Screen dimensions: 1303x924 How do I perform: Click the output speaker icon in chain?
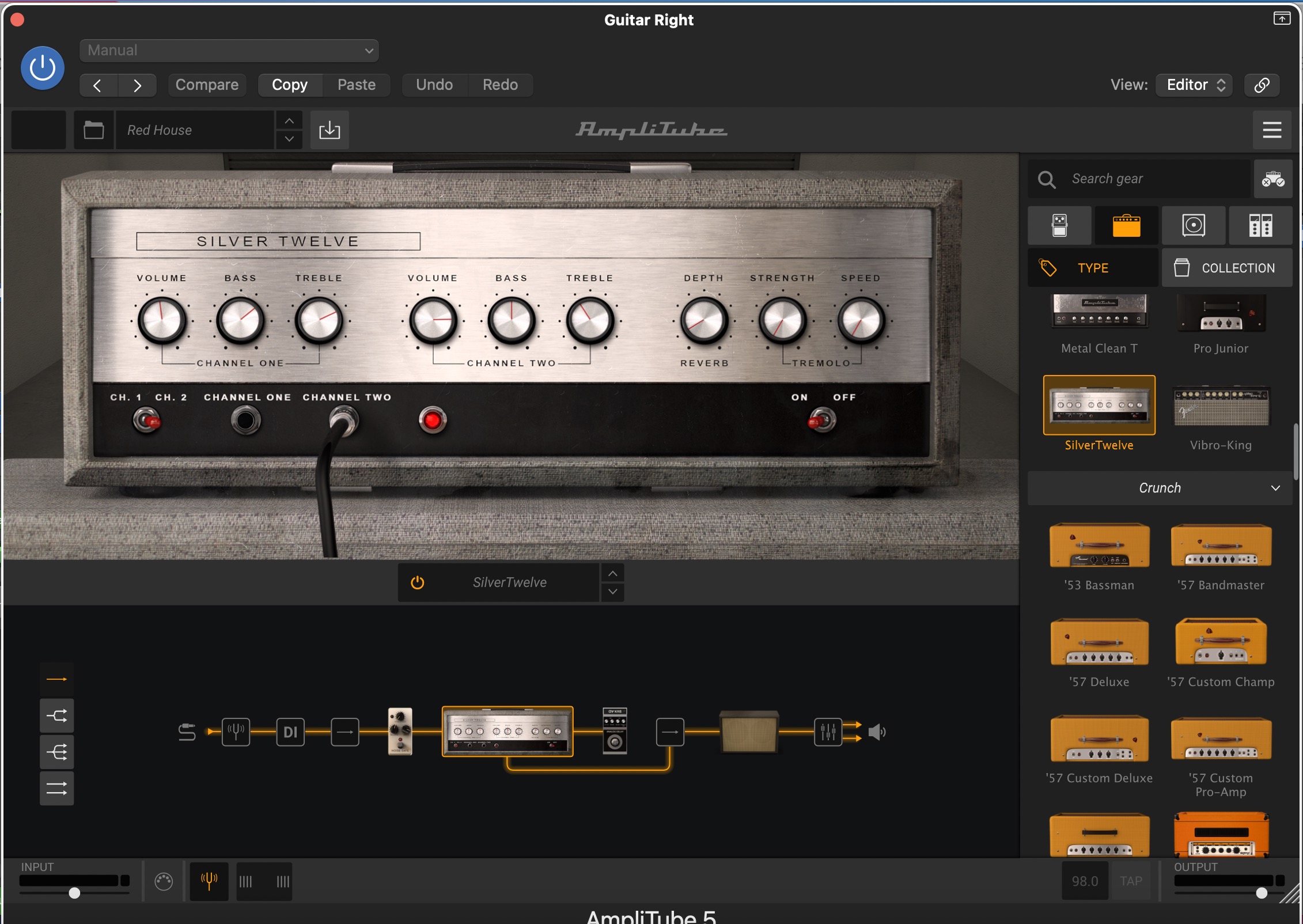pos(877,732)
